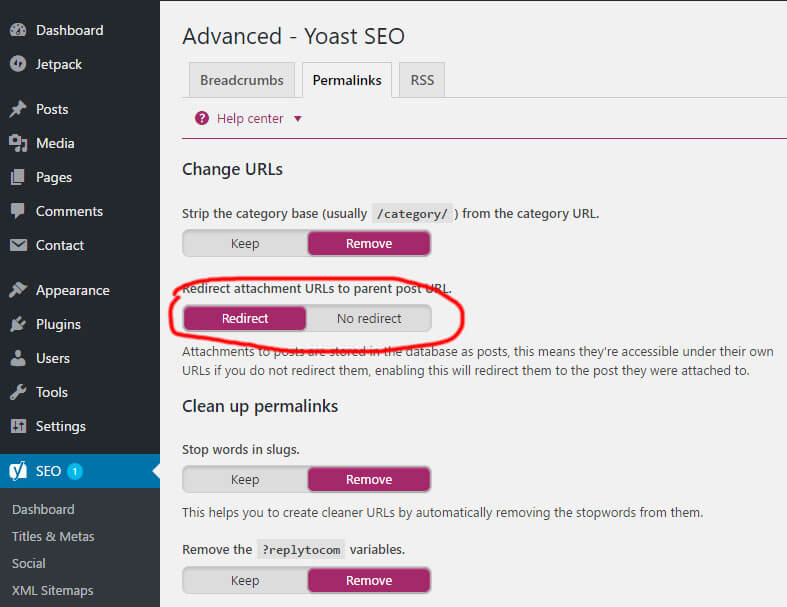This screenshot has height=607, width=787.
Task: Open the Help center link
Action: (x=250, y=118)
